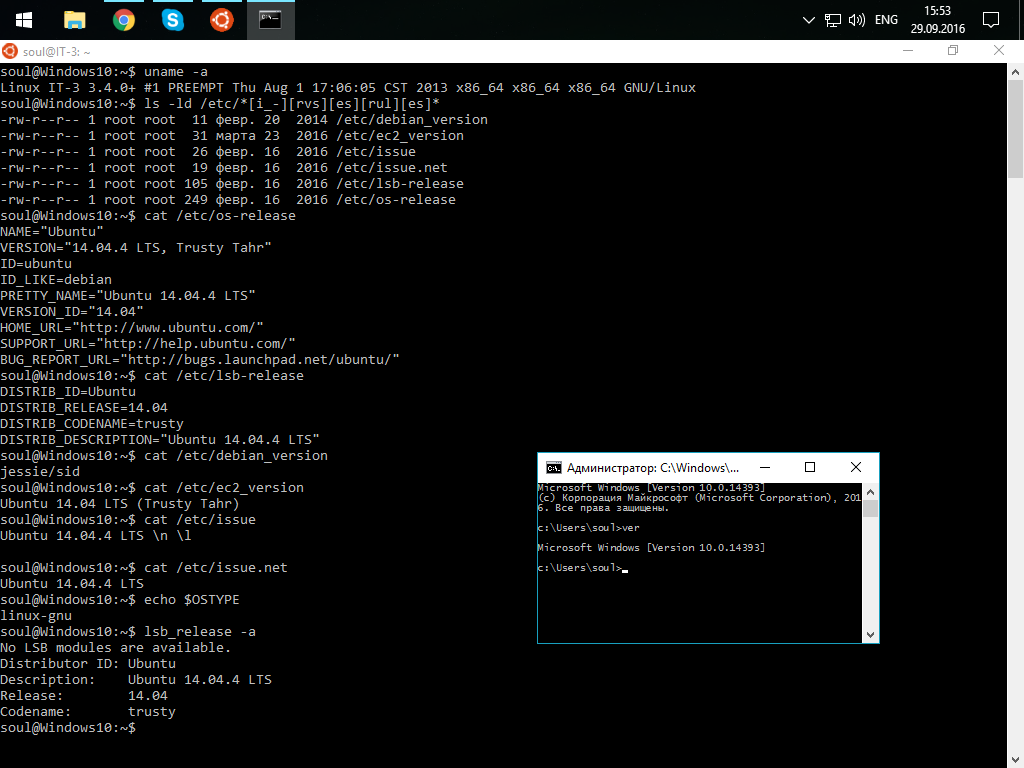
Task: Open the clock and calendar flyout
Action: (938, 20)
